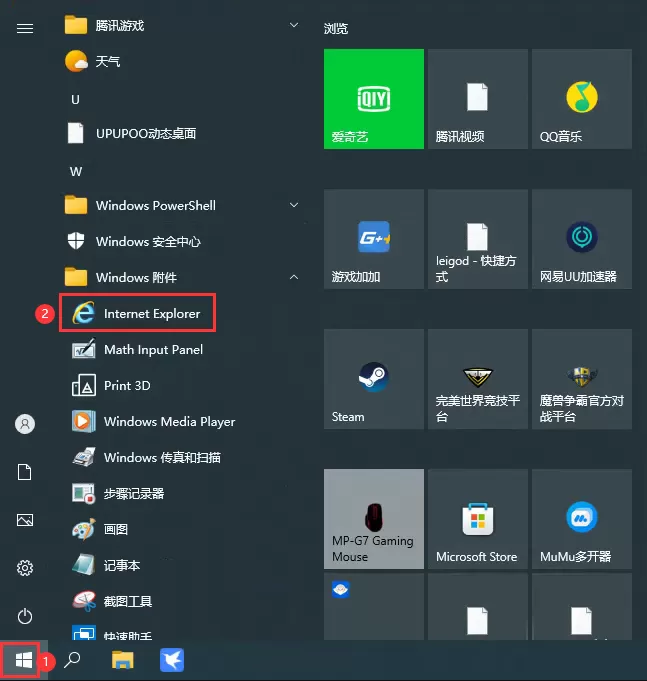The width and height of the screenshot is (647, 681).
Task: Launch the 网易UU加速器 tile
Action: coord(582,239)
